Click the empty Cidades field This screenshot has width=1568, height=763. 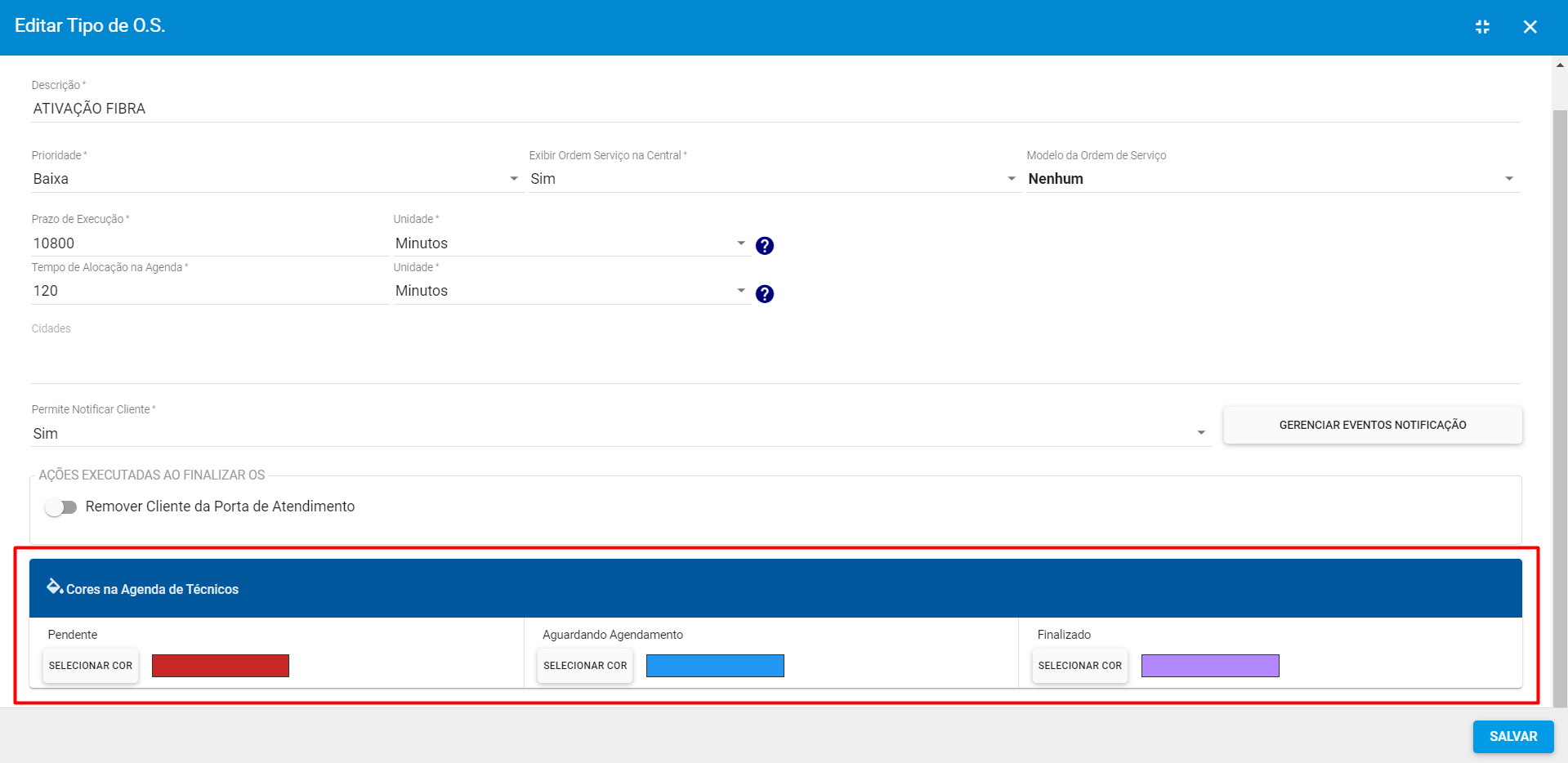pyautogui.click(x=775, y=359)
